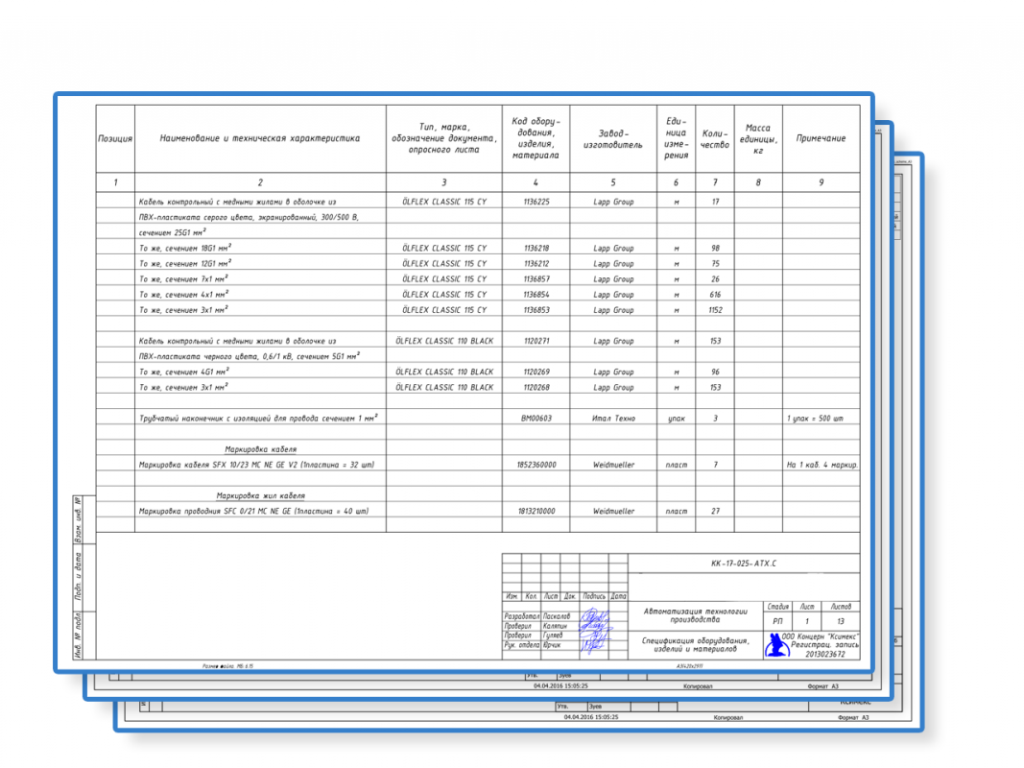Click the stage value 'РП'
The width and height of the screenshot is (1024, 768).
pos(777,621)
